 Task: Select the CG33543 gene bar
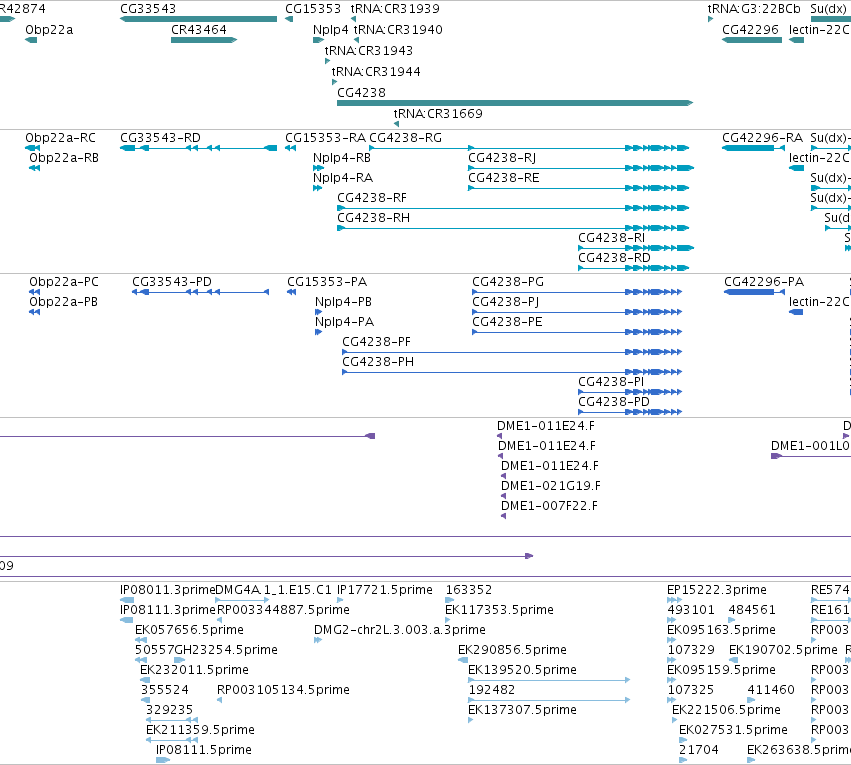point(198,19)
